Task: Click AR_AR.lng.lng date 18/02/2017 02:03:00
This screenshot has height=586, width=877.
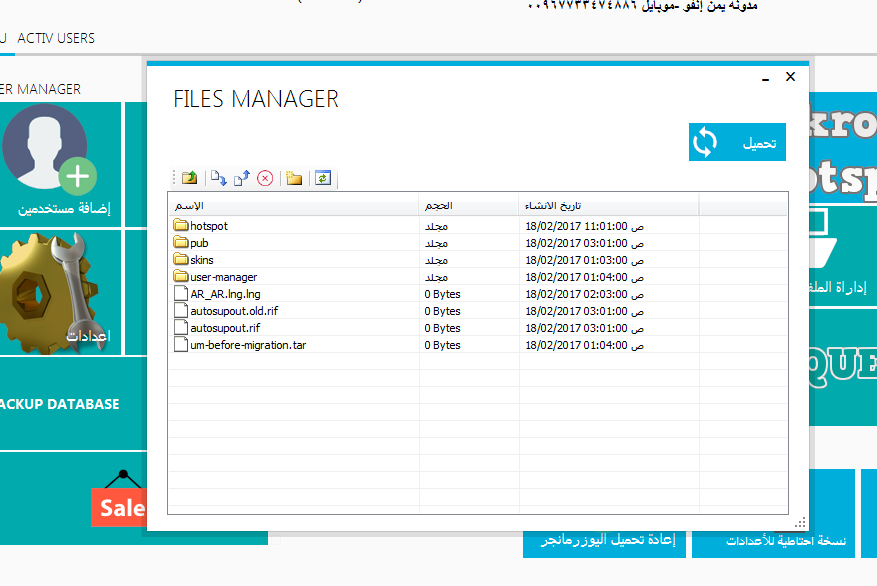Action: [584, 294]
